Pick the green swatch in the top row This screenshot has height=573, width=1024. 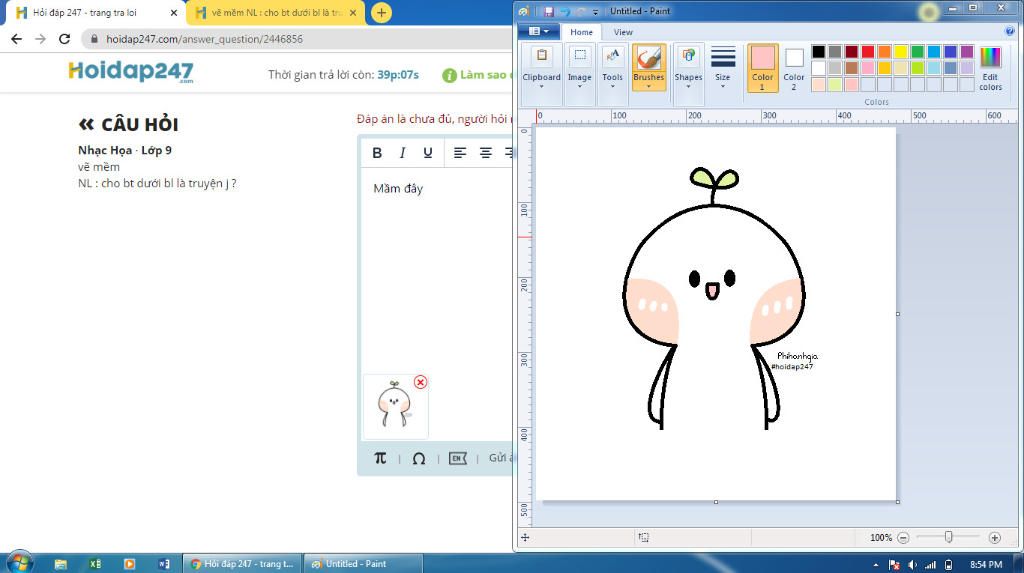pos(918,52)
